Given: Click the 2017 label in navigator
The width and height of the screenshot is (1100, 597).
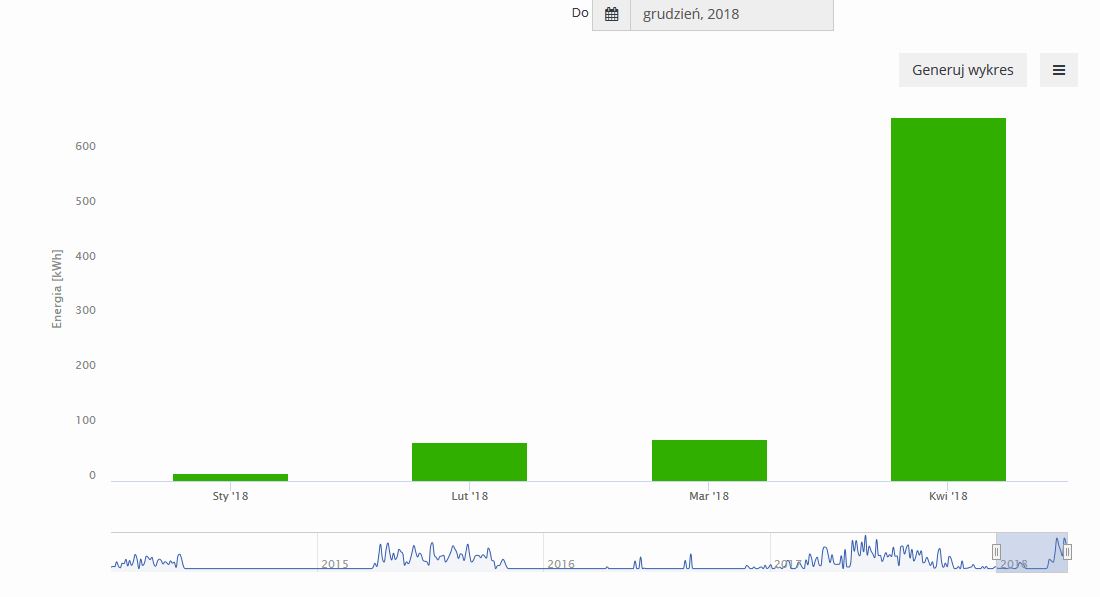Looking at the screenshot, I should [787, 564].
